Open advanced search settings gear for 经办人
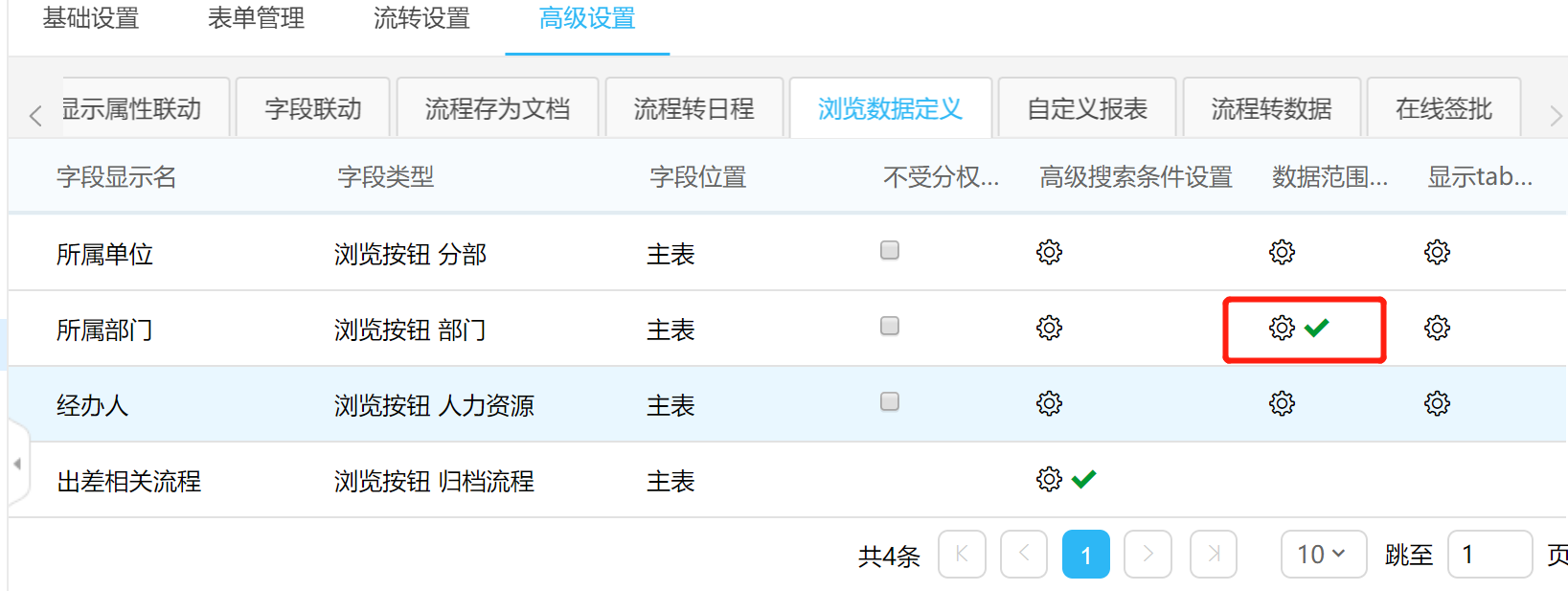The height and width of the screenshot is (591, 1568). coord(1049,403)
